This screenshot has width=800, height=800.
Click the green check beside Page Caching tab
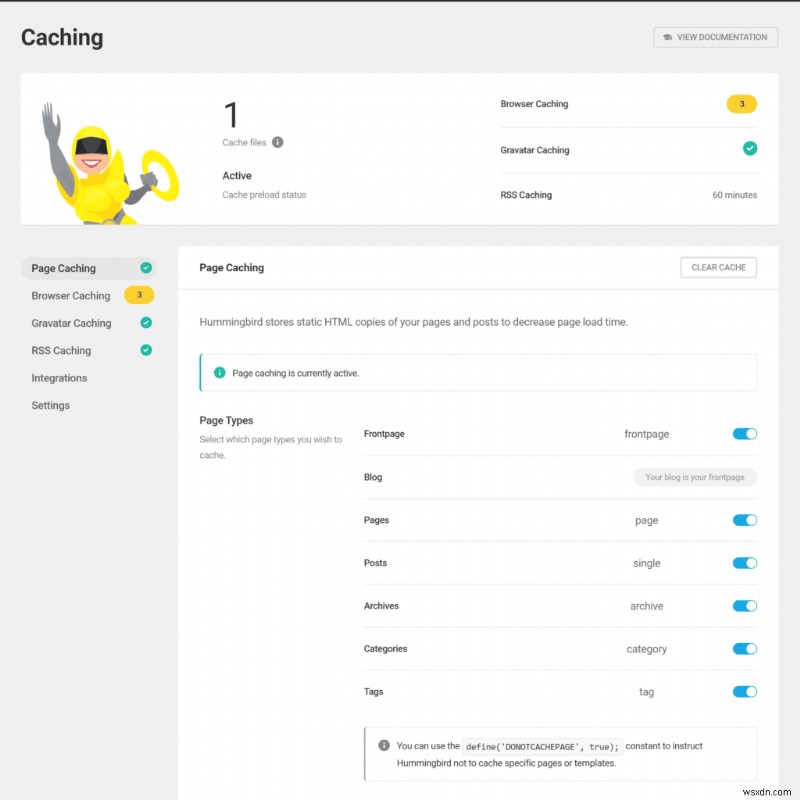pyautogui.click(x=146, y=268)
